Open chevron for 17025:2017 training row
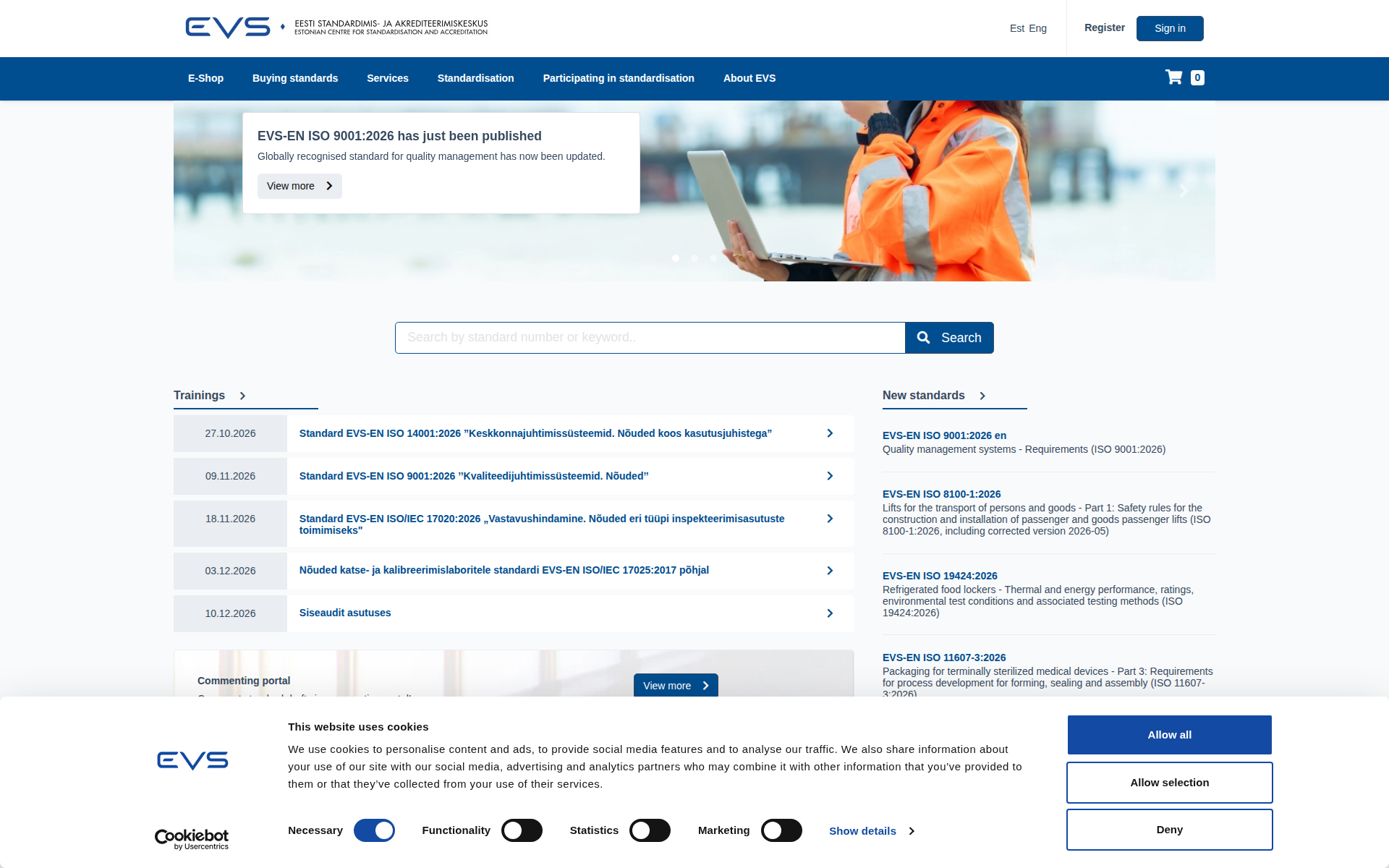 click(830, 571)
